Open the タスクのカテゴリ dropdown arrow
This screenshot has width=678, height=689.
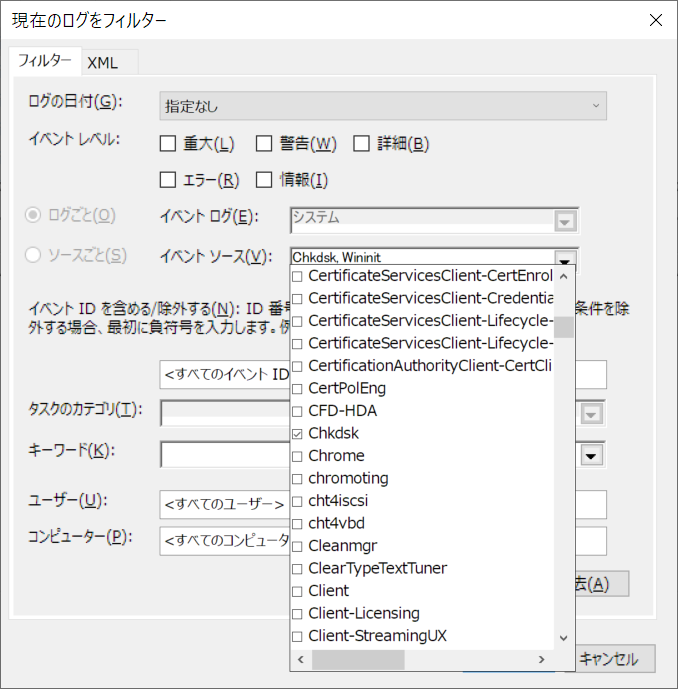click(x=591, y=413)
